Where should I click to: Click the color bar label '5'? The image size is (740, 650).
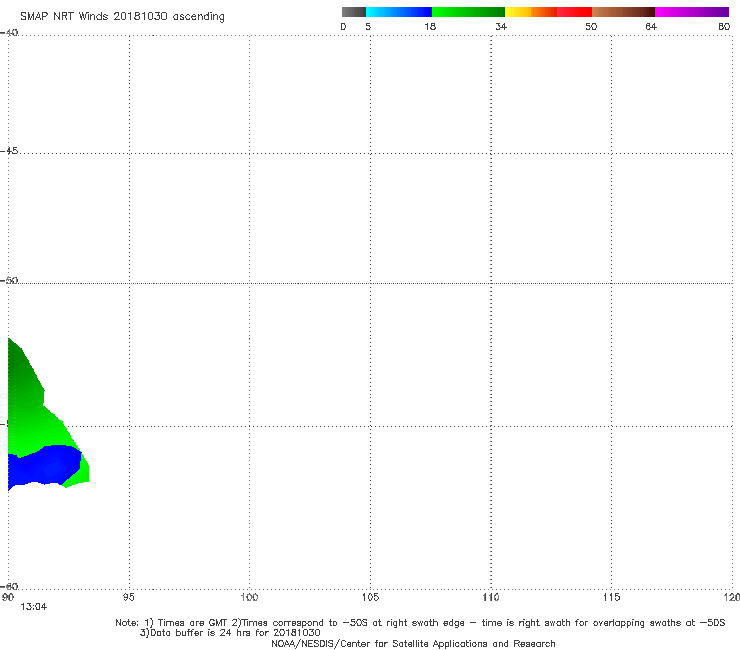pyautogui.click(x=368, y=26)
